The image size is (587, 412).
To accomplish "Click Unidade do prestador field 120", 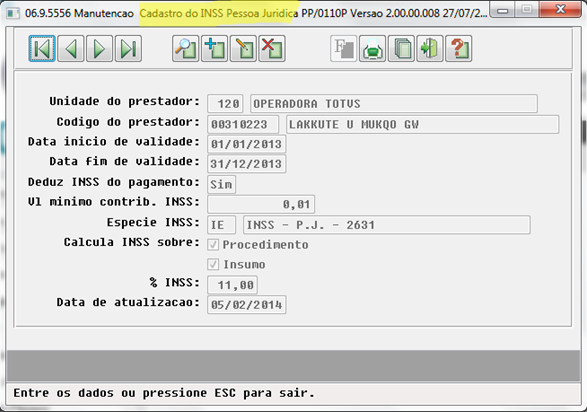I will coord(225,104).
